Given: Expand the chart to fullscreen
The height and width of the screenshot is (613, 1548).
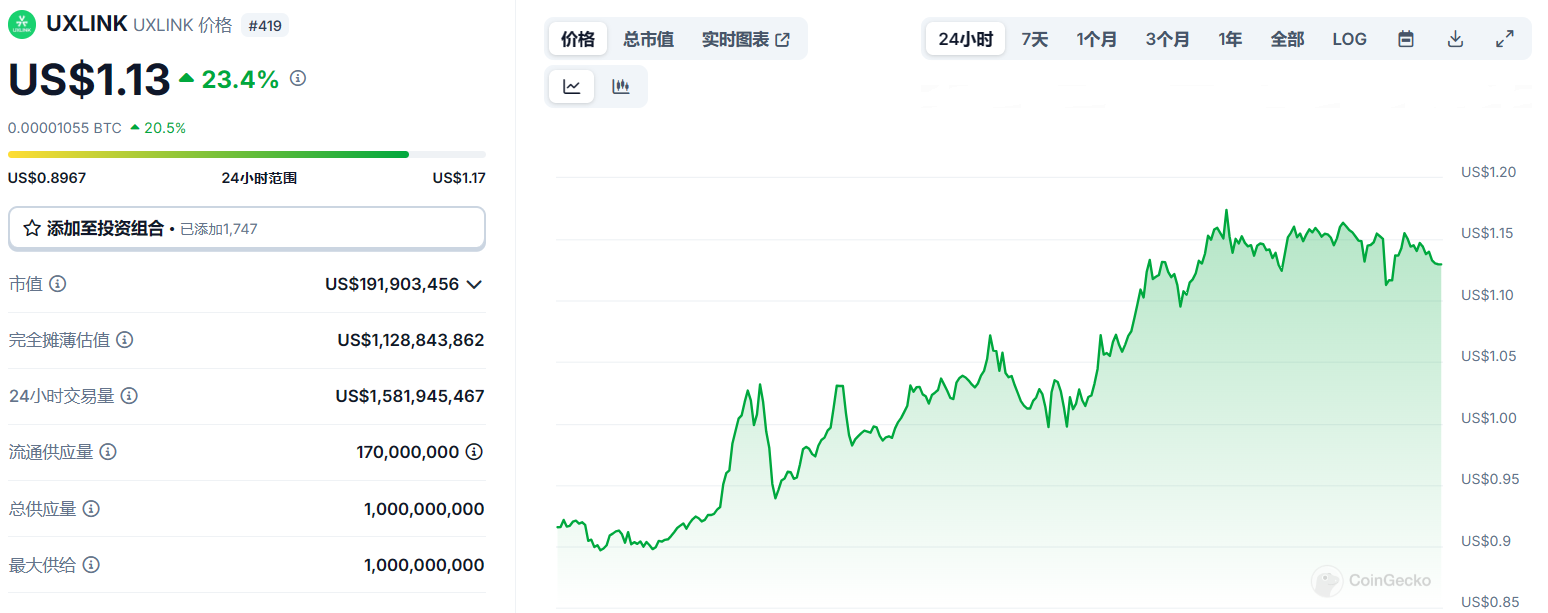Looking at the screenshot, I should click(x=1504, y=39).
